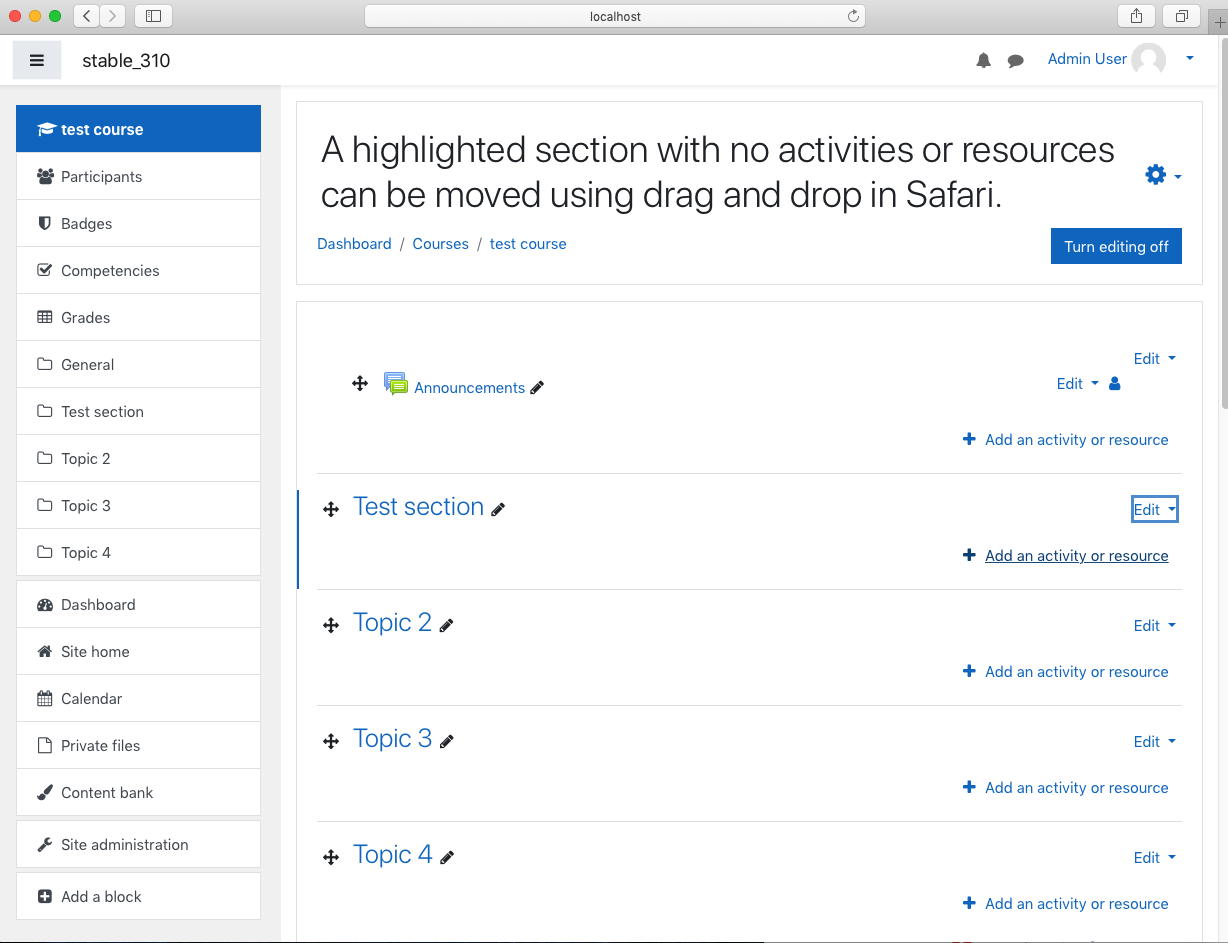Jump to Topic 3 in sidebar

tap(138, 505)
